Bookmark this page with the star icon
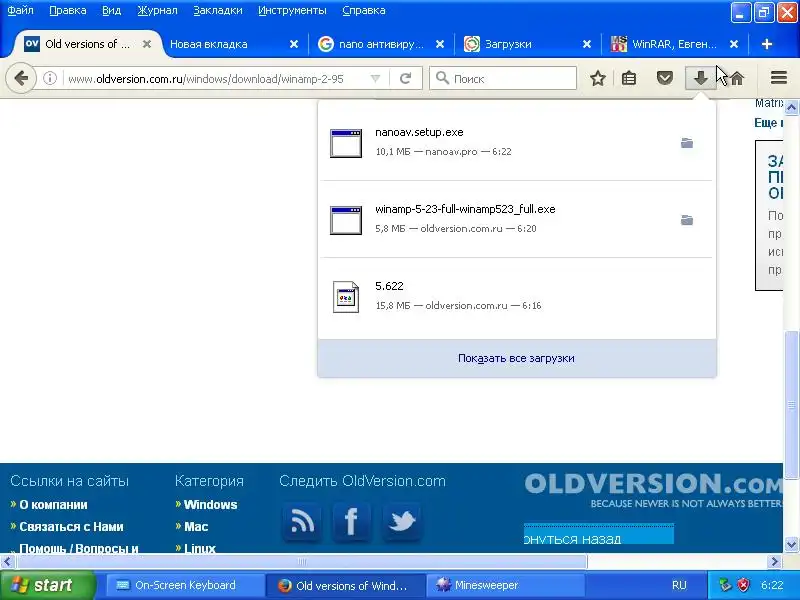Screen dimensions: 800x600 coord(597,79)
